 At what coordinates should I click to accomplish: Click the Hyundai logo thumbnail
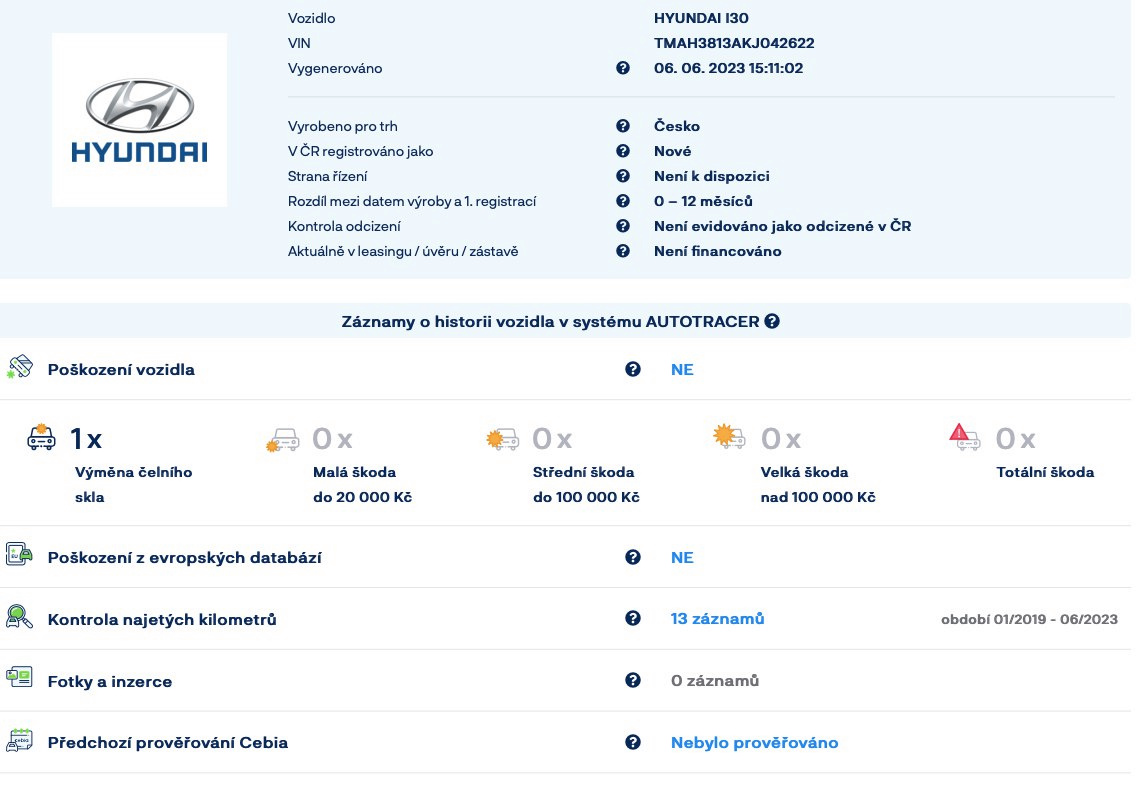[x=139, y=119]
